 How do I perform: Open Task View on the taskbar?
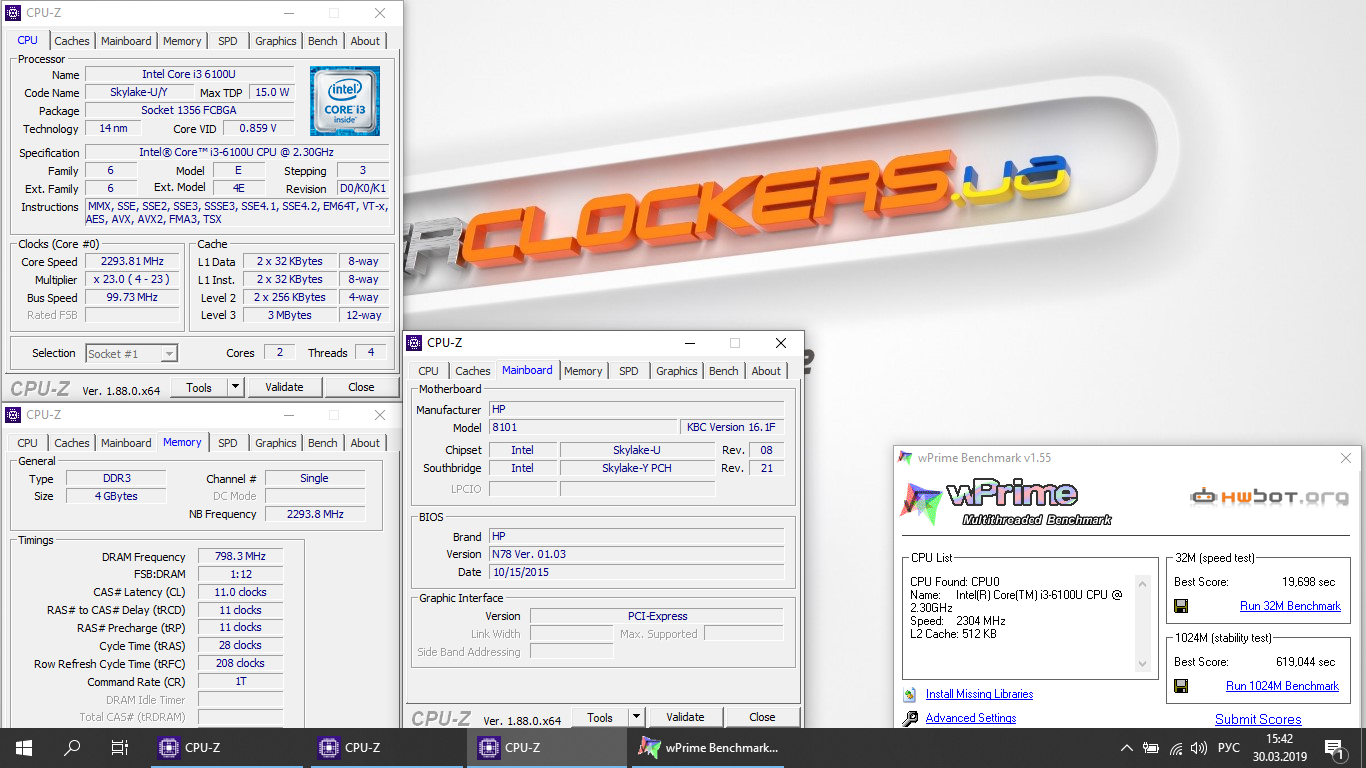(x=120, y=747)
